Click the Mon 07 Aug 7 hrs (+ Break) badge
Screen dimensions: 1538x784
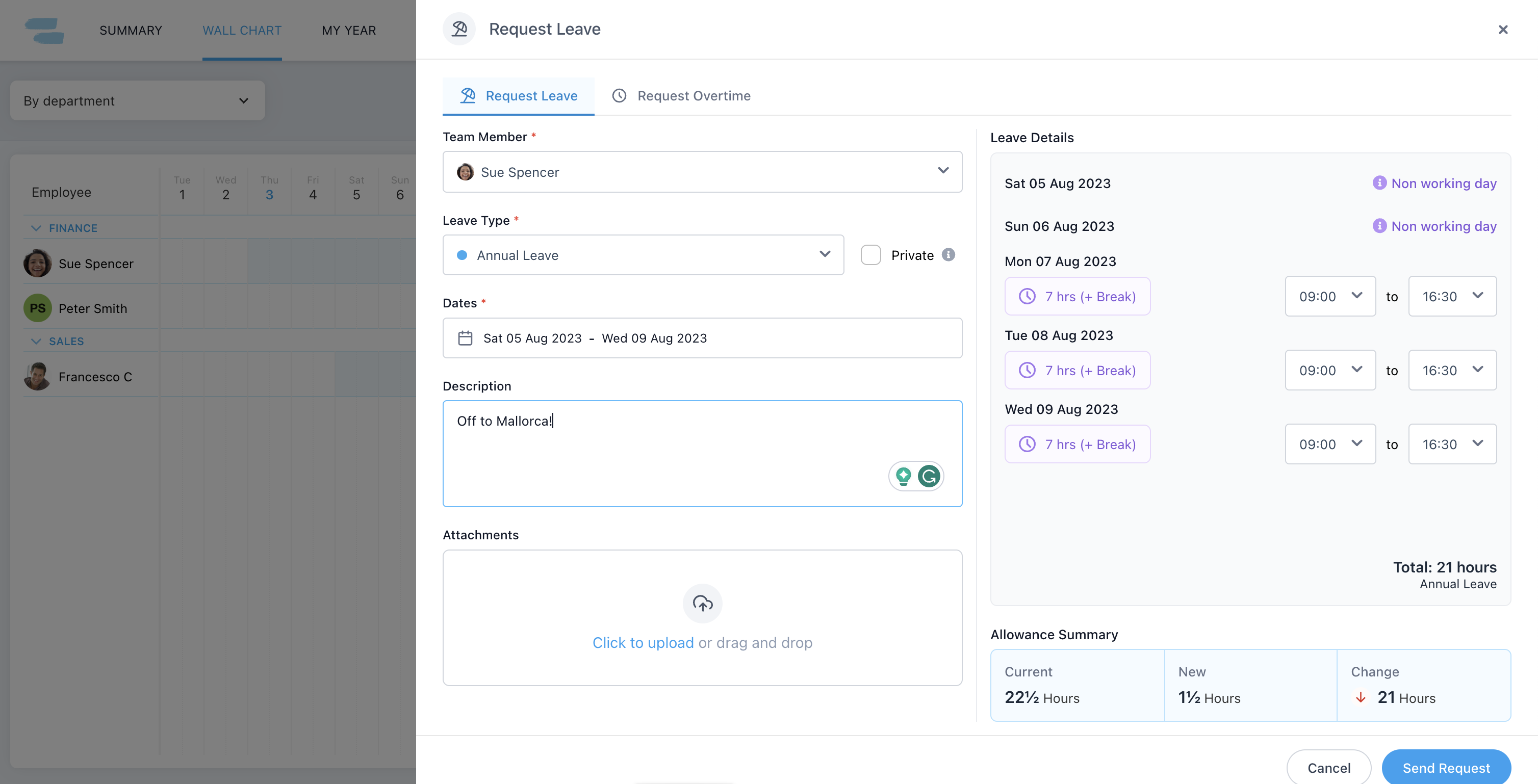point(1077,296)
